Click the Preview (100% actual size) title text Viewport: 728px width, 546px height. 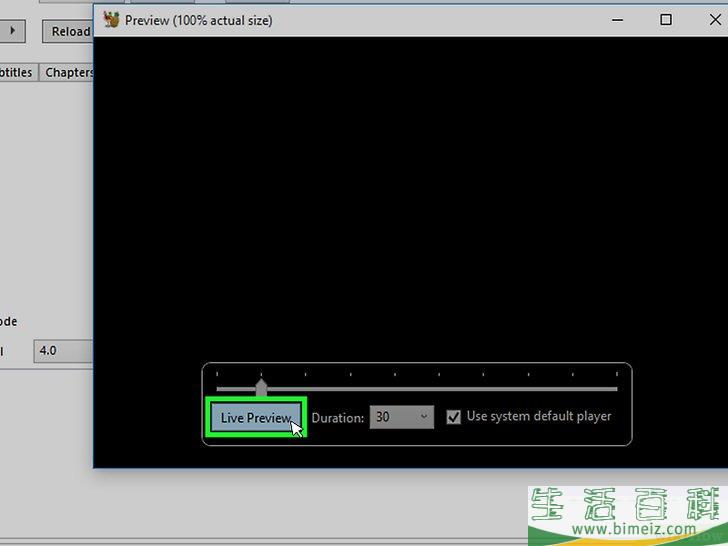click(198, 20)
